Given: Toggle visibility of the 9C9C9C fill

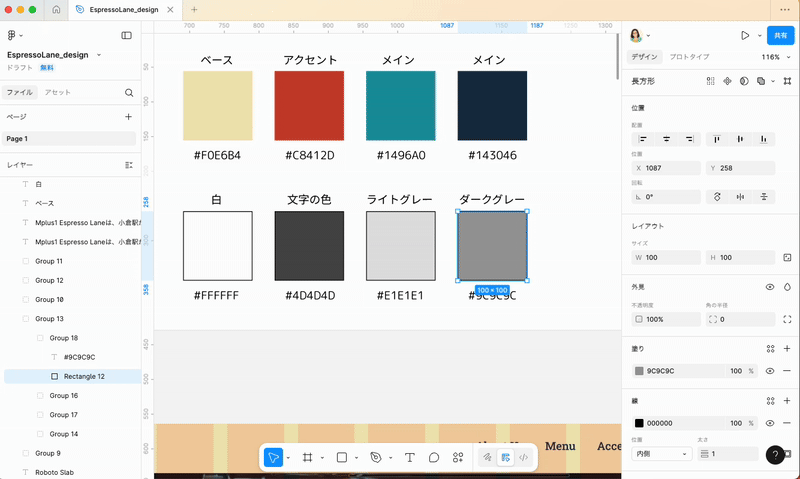Looking at the screenshot, I should coord(770,371).
